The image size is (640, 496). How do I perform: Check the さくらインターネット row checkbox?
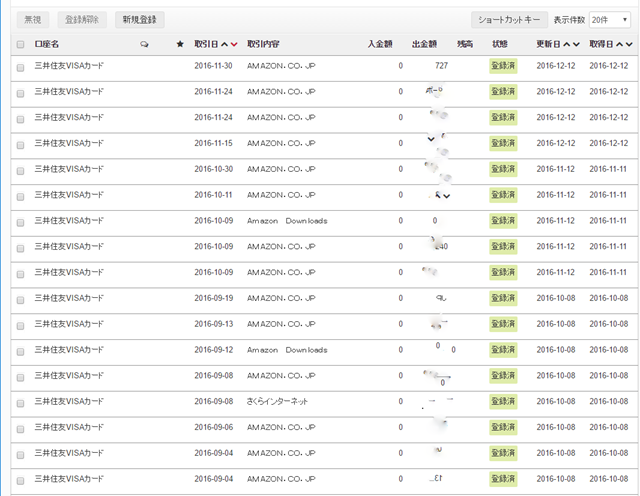(x=20, y=403)
